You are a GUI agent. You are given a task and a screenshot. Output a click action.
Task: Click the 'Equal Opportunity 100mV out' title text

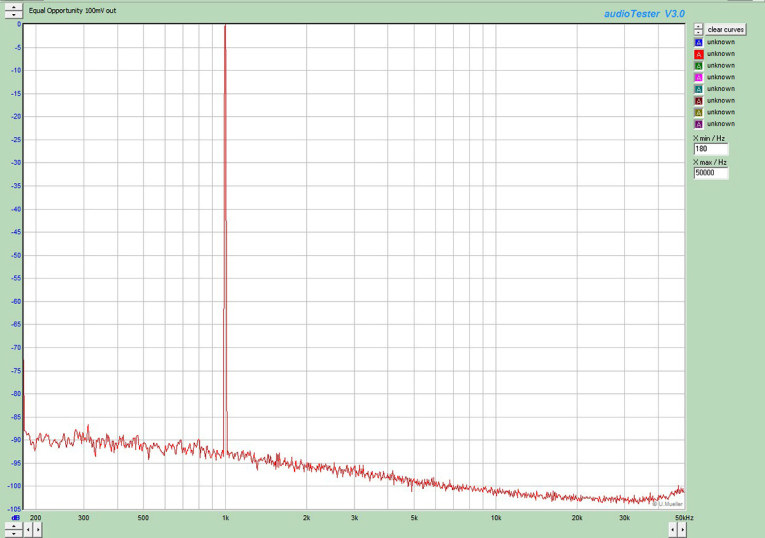point(72,10)
